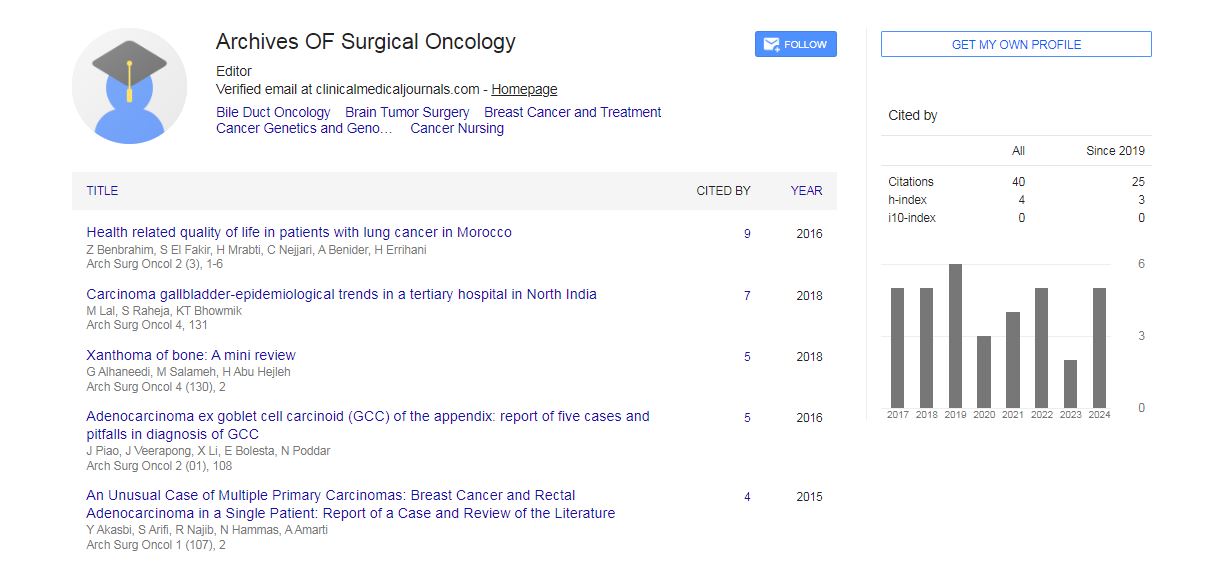This screenshot has height=561, width=1217.
Task: Sort articles by Title column header
Action: point(102,191)
